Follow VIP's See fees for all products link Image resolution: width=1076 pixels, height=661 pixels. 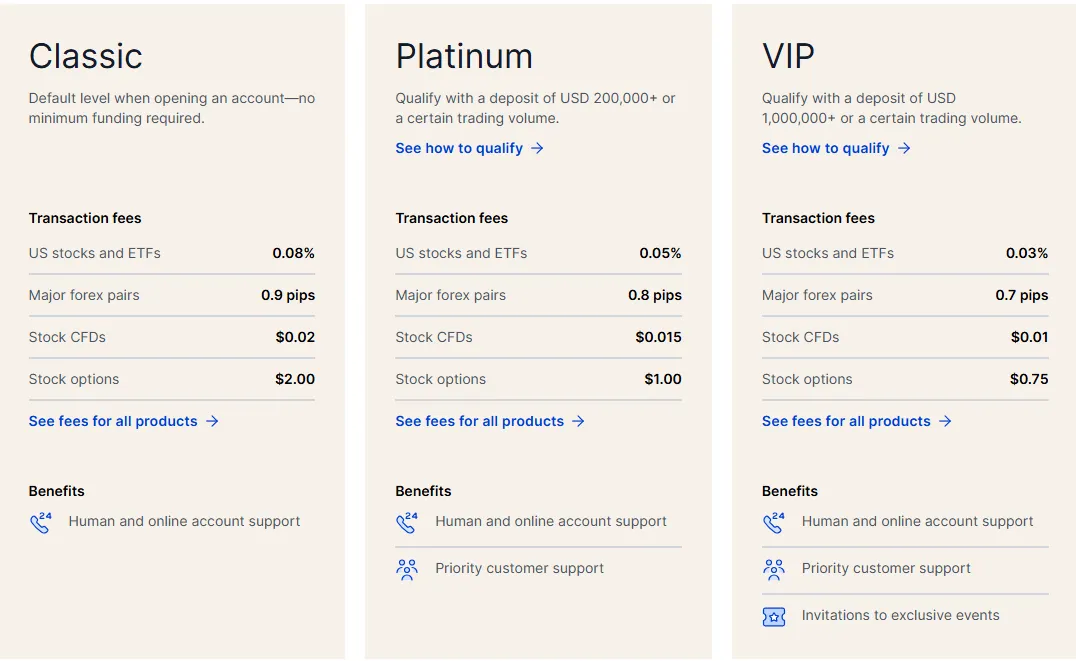pos(846,421)
